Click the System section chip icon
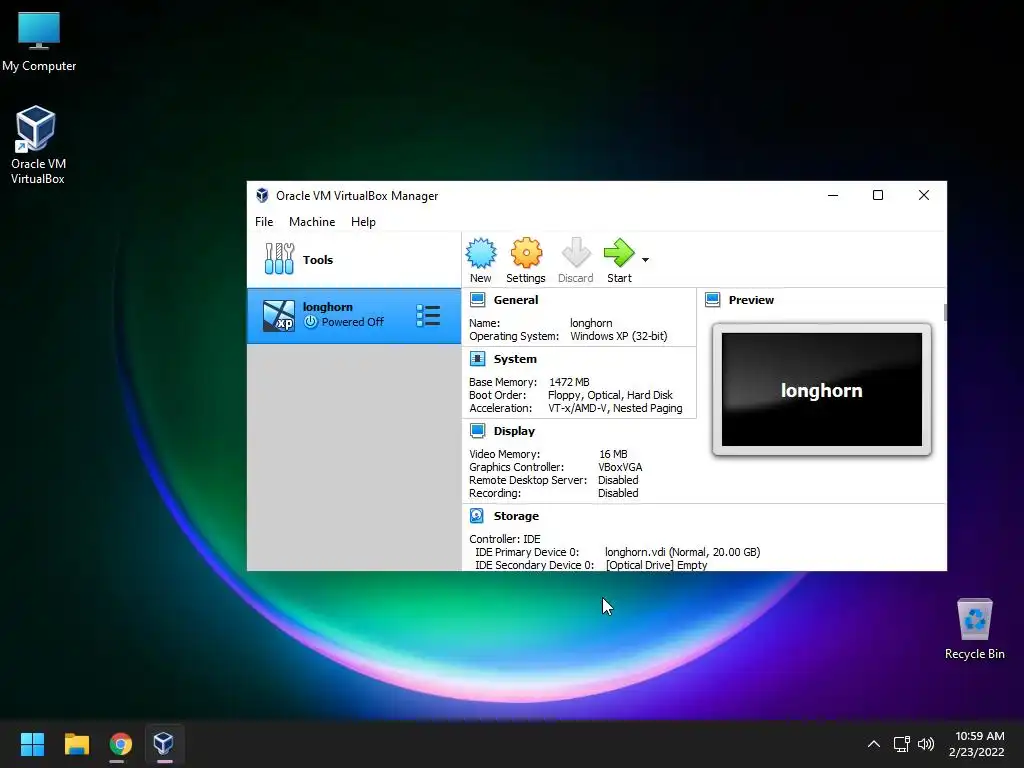Viewport: 1024px width, 768px height. pos(477,359)
